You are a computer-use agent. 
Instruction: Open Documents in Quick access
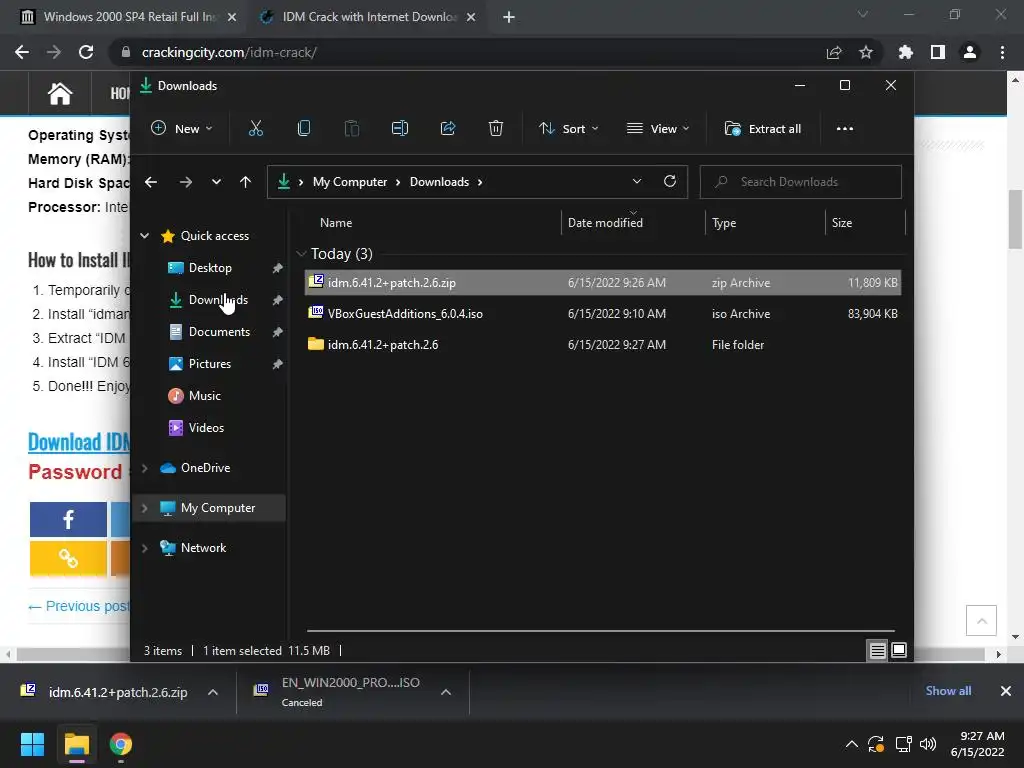219,332
